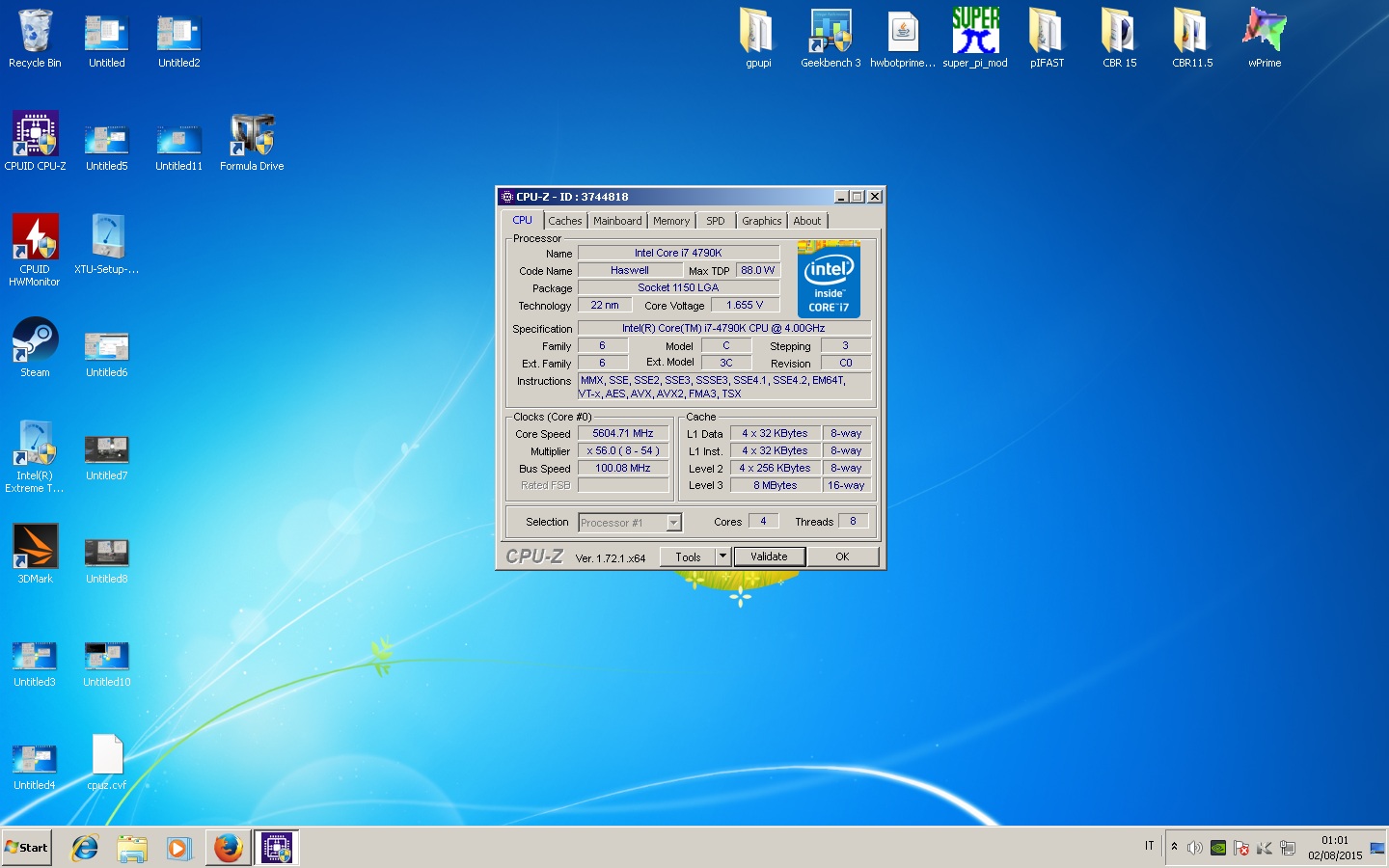This screenshot has width=1389, height=868.
Task: Switch to the Caches tab
Action: 565,221
